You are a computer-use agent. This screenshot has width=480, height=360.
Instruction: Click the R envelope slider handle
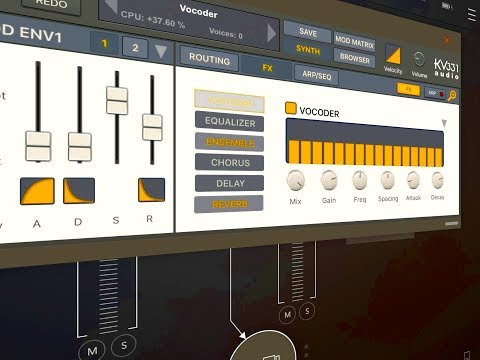[152, 127]
